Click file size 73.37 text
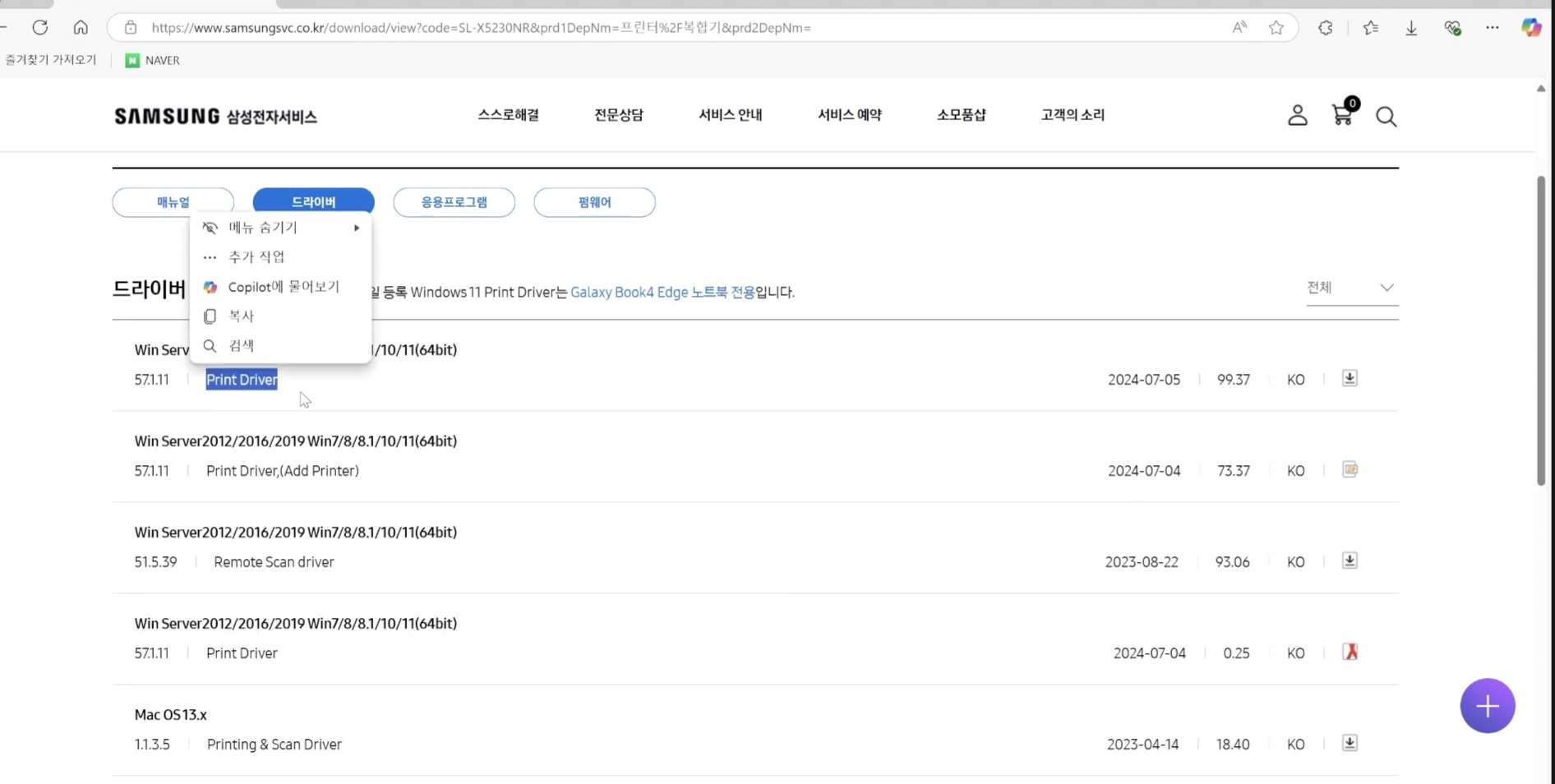The width and height of the screenshot is (1555, 784). pyautogui.click(x=1234, y=471)
